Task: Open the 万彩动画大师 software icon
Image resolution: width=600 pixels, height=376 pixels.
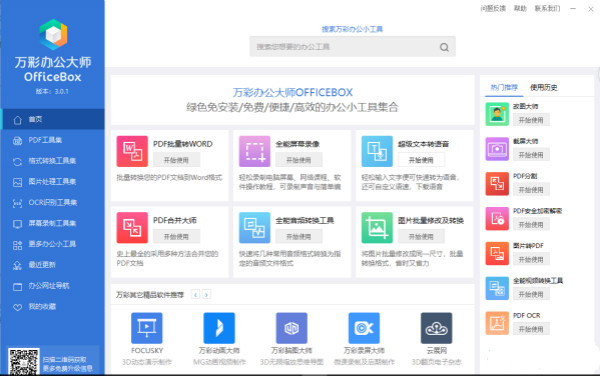Action: [219, 328]
